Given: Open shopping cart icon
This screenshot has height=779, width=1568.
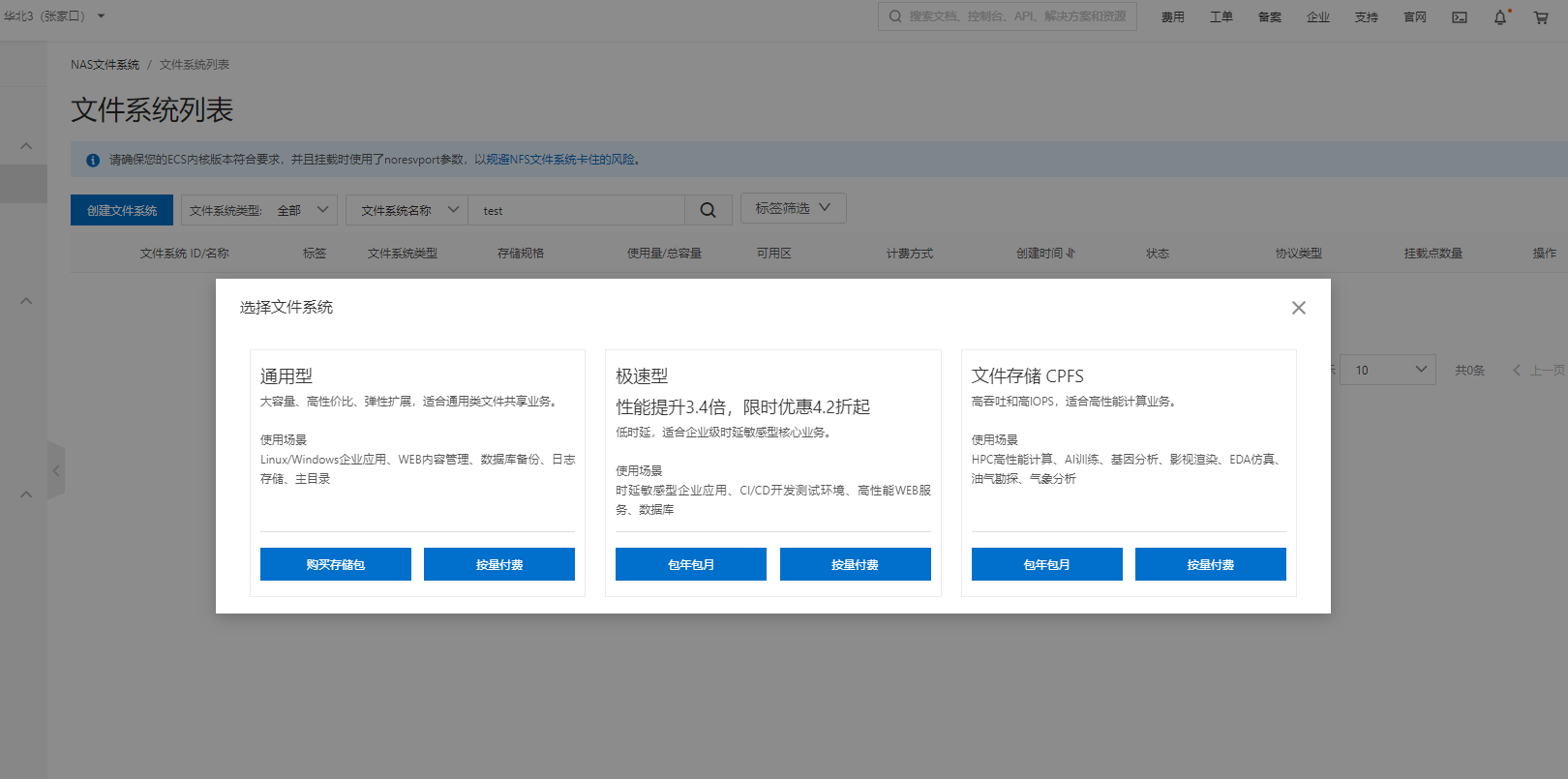Looking at the screenshot, I should [x=1541, y=17].
